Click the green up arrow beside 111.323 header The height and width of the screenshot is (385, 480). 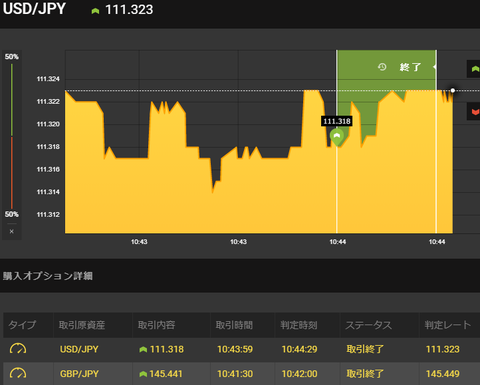click(x=95, y=11)
